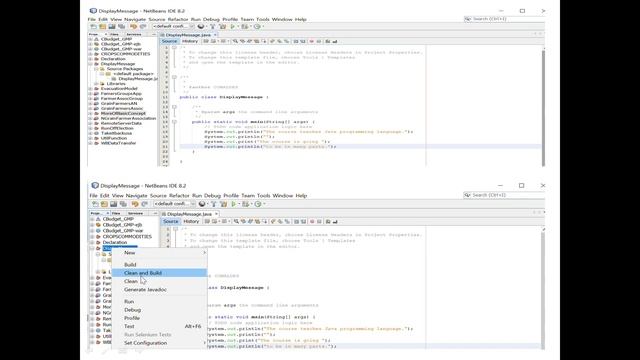Click Source view button in upper editor
Image resolution: width=640 pixels, height=360 pixels.
tap(169, 41)
